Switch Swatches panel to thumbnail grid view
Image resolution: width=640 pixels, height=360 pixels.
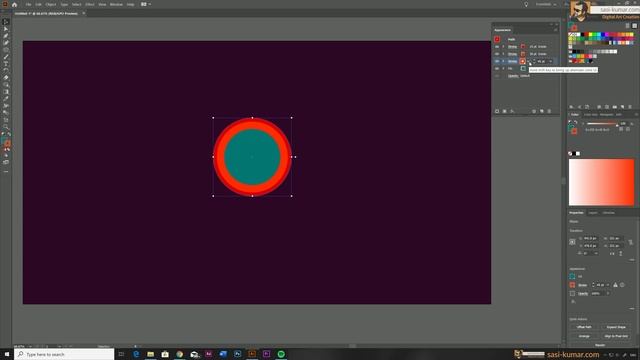pyautogui.click(x=634, y=26)
